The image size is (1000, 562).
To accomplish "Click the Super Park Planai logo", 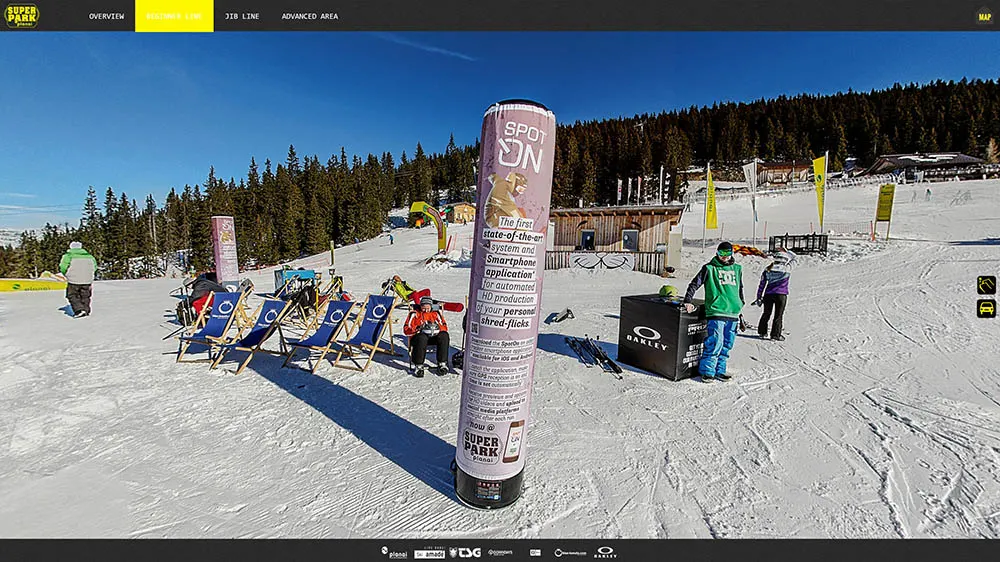I will click(22, 15).
